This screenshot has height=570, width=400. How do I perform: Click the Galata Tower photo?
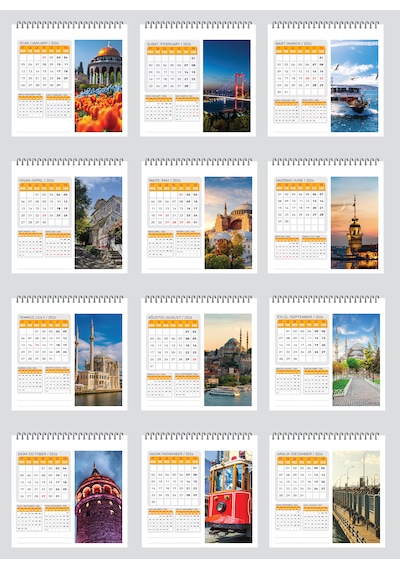pos(99,497)
